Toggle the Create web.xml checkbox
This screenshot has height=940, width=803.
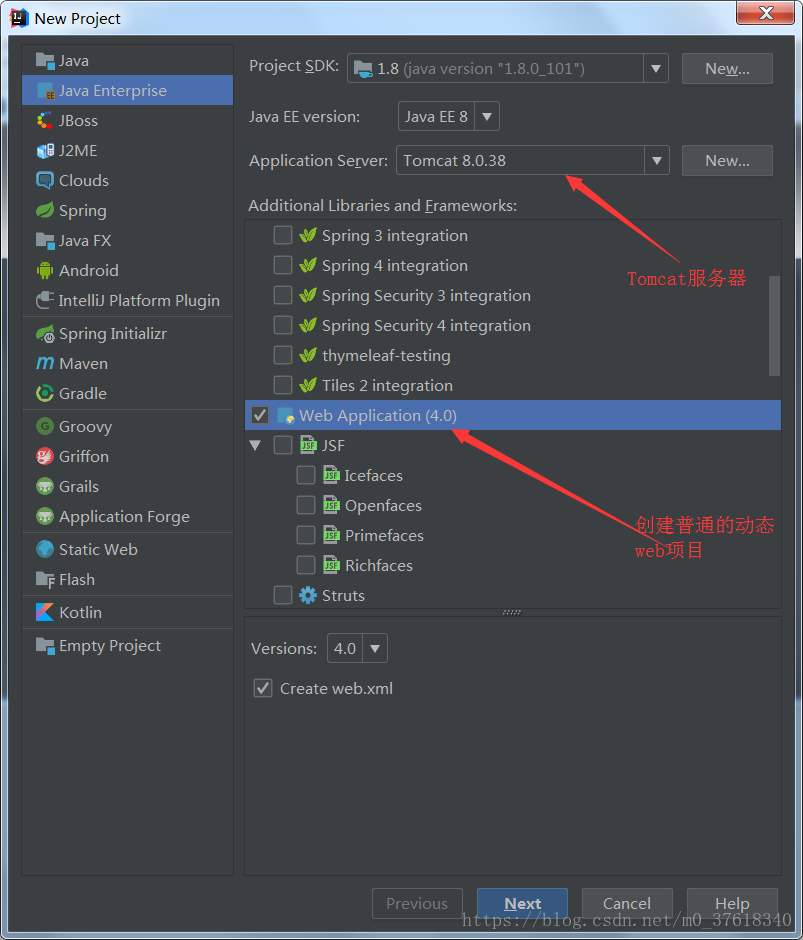pyautogui.click(x=263, y=688)
